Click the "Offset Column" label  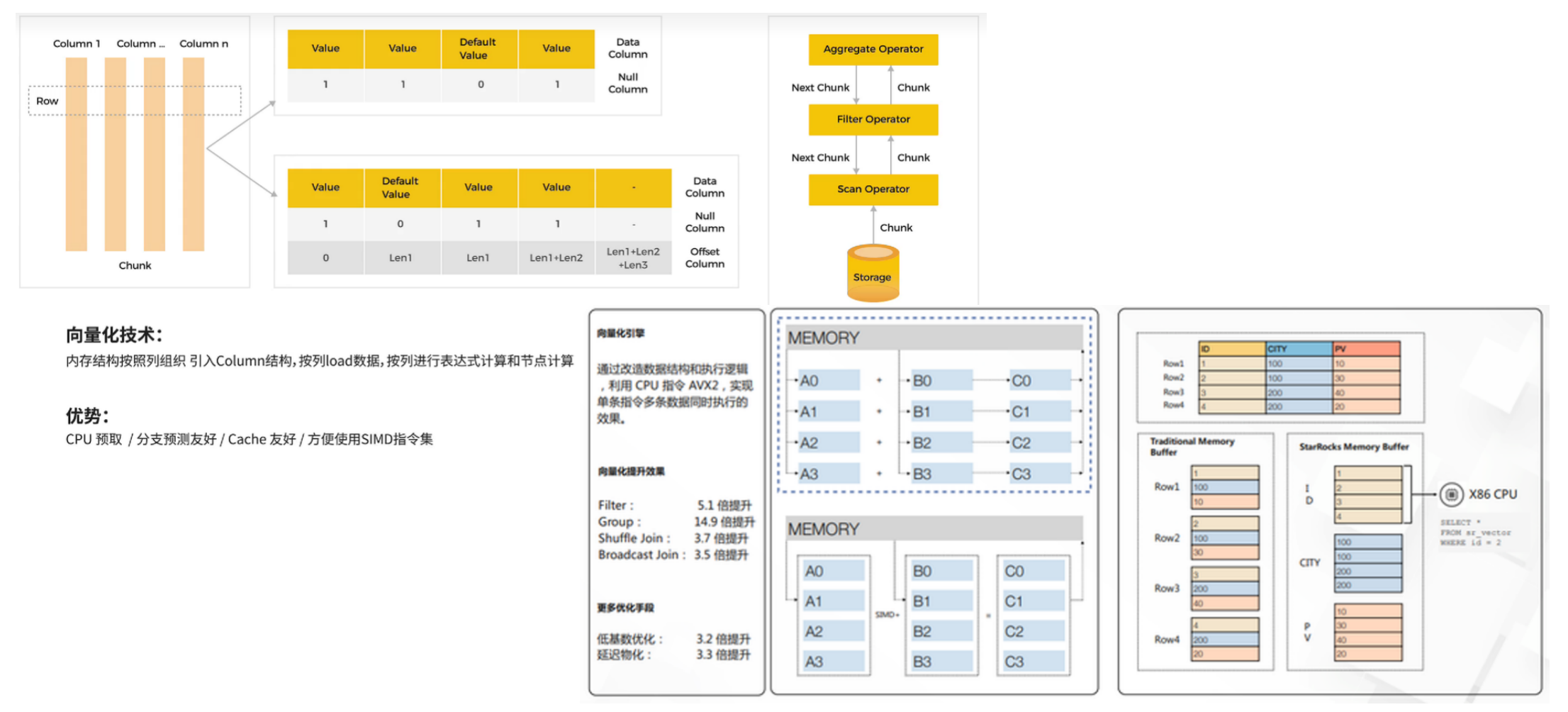[x=705, y=257]
